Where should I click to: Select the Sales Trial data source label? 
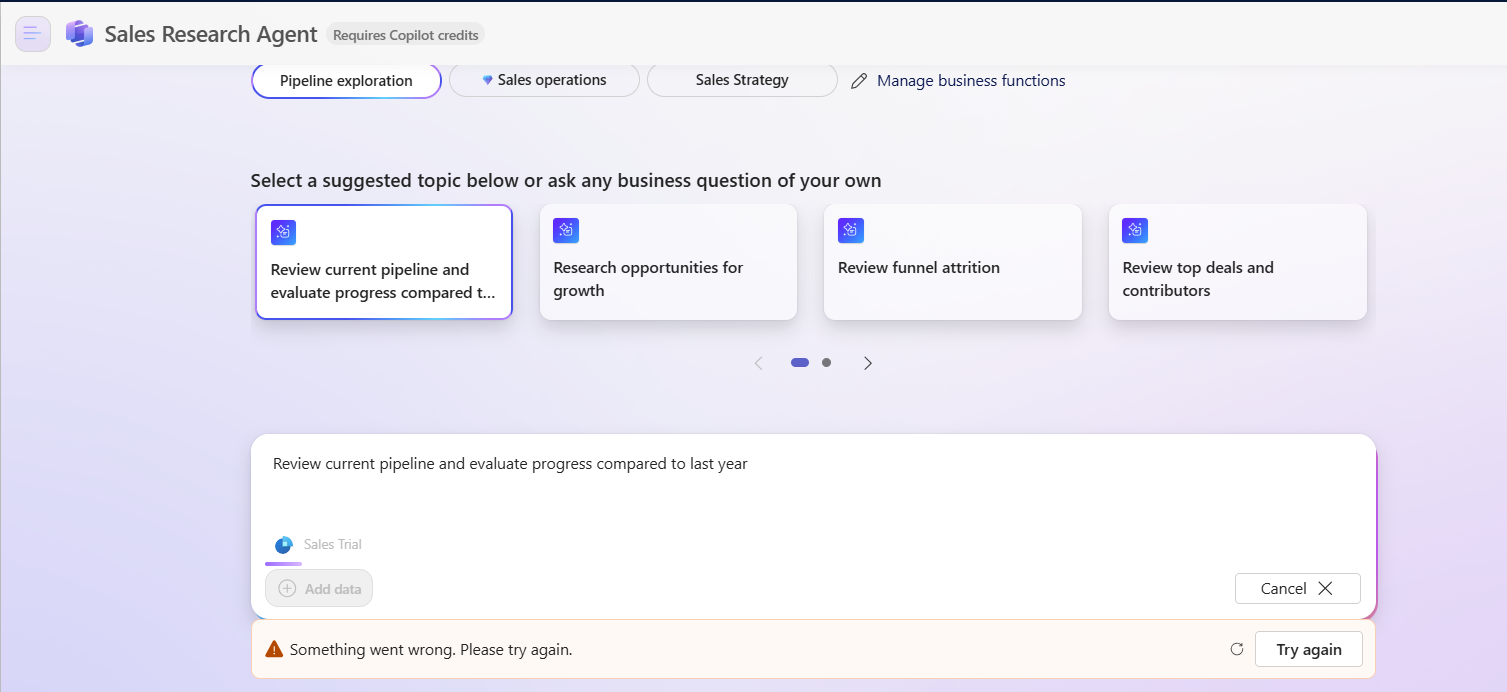pos(333,545)
